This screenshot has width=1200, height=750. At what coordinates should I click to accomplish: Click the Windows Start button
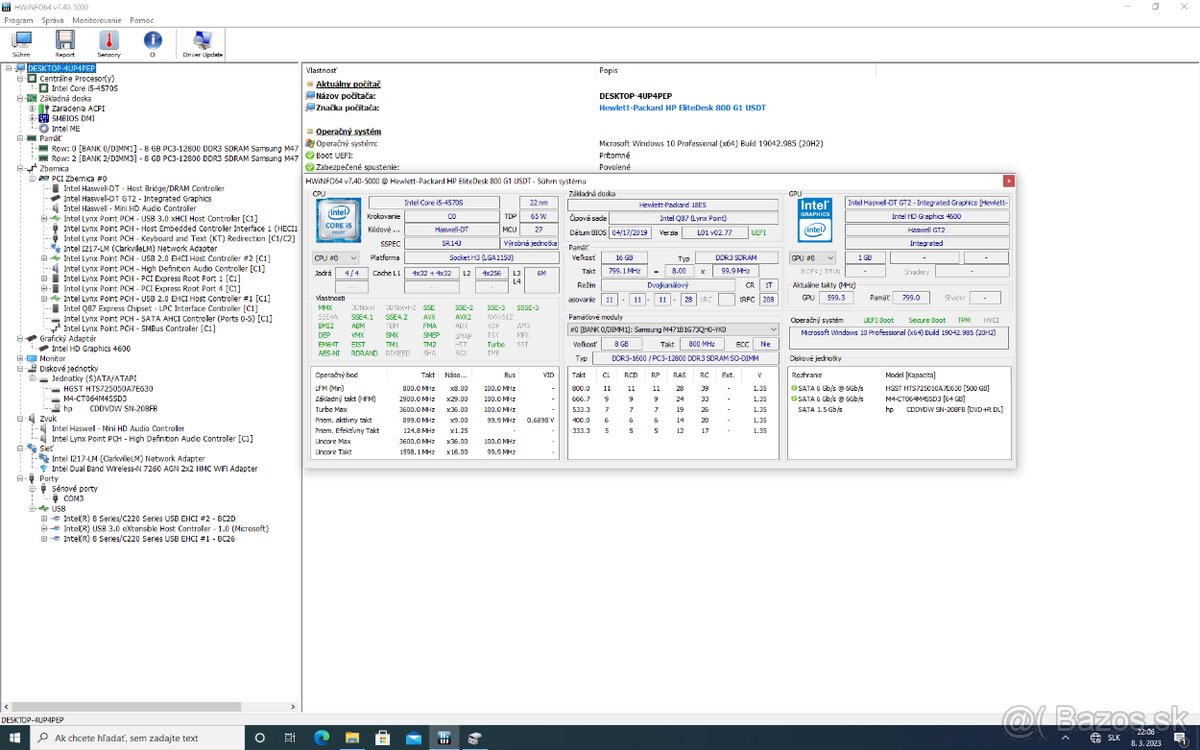[14, 738]
